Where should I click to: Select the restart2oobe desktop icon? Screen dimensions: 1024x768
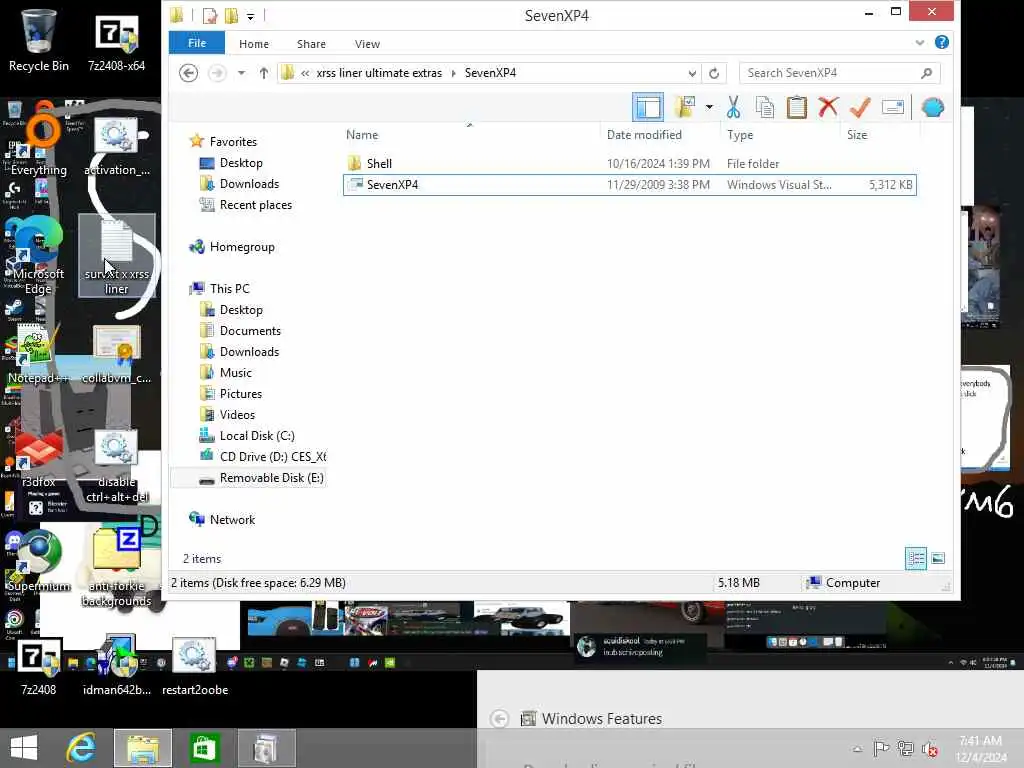[195, 666]
